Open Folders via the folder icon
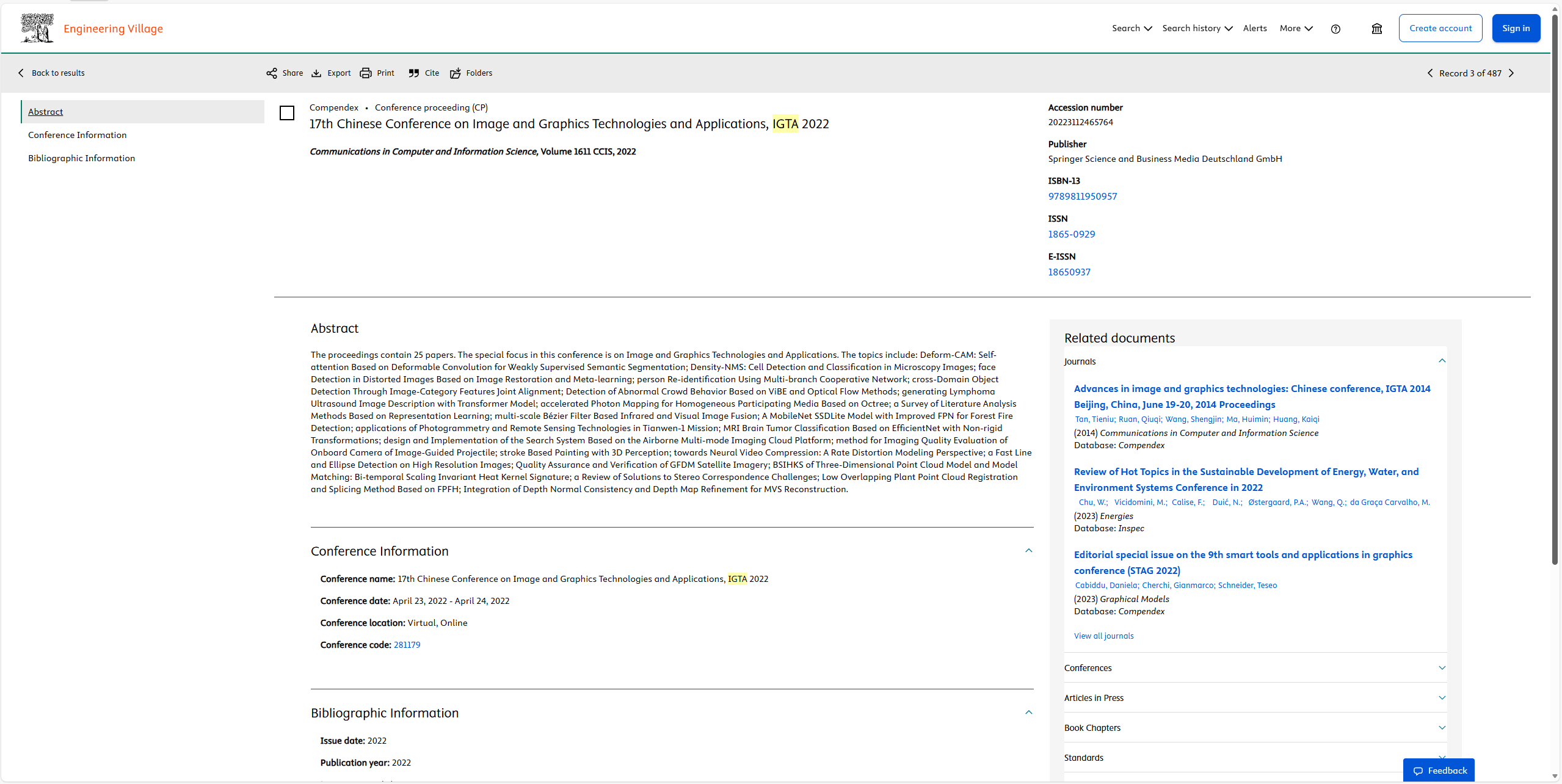 tap(456, 73)
